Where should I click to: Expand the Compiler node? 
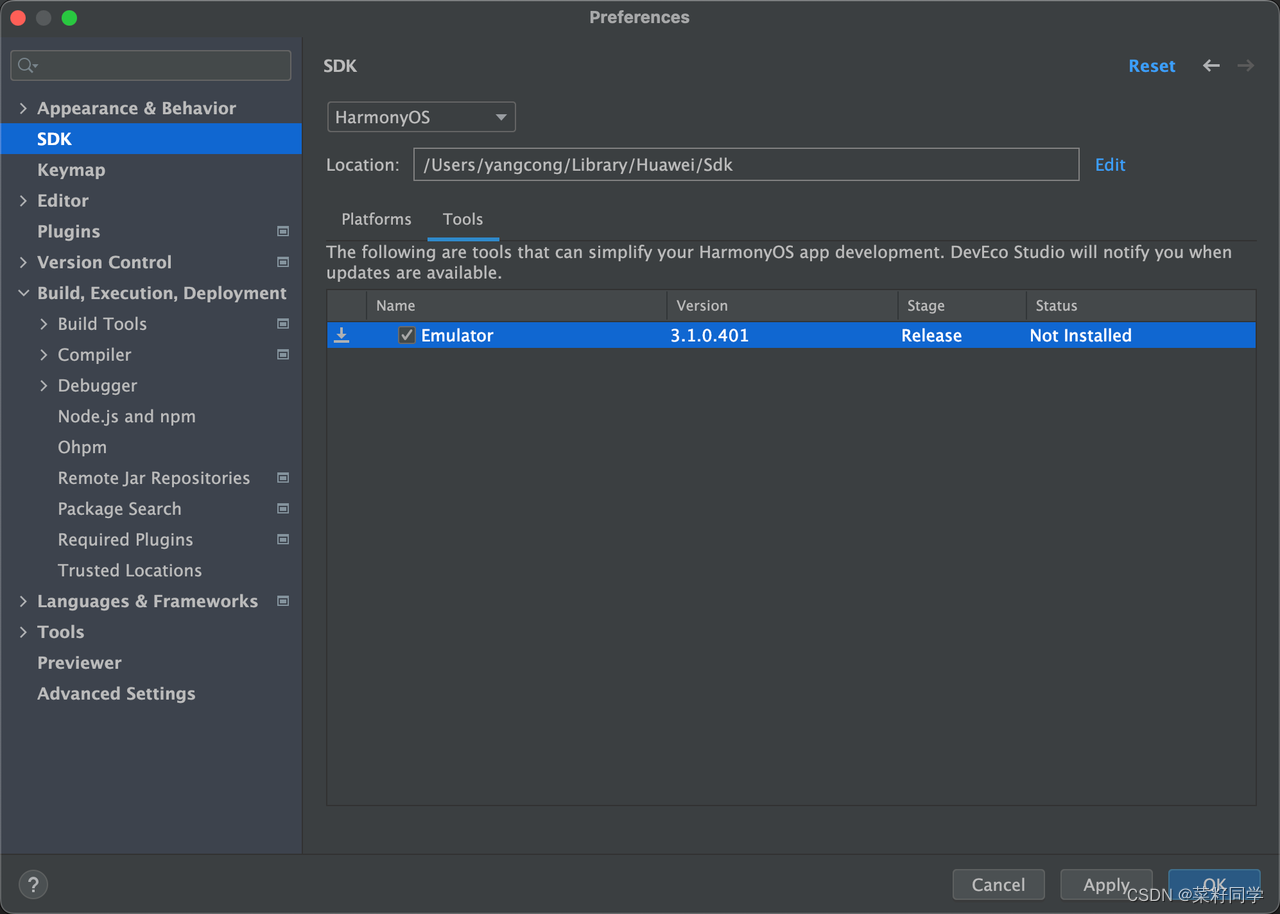pos(44,355)
